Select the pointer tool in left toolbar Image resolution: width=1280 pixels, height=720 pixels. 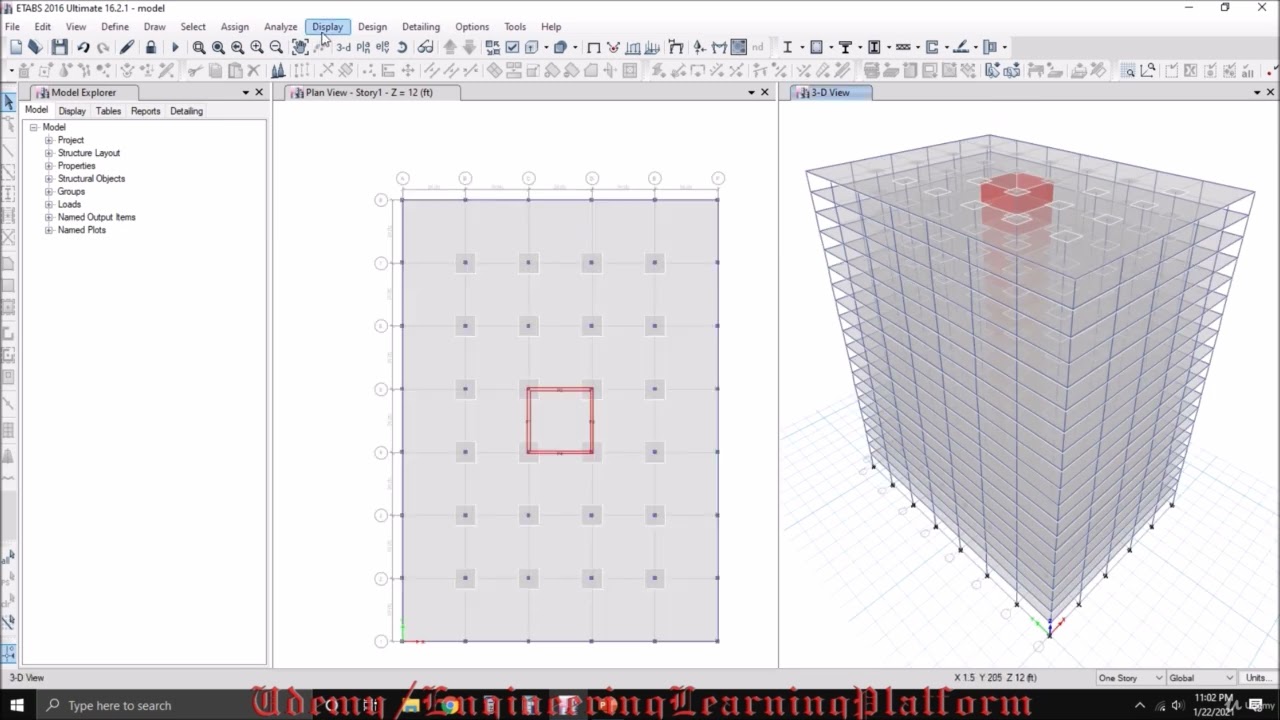(8, 102)
